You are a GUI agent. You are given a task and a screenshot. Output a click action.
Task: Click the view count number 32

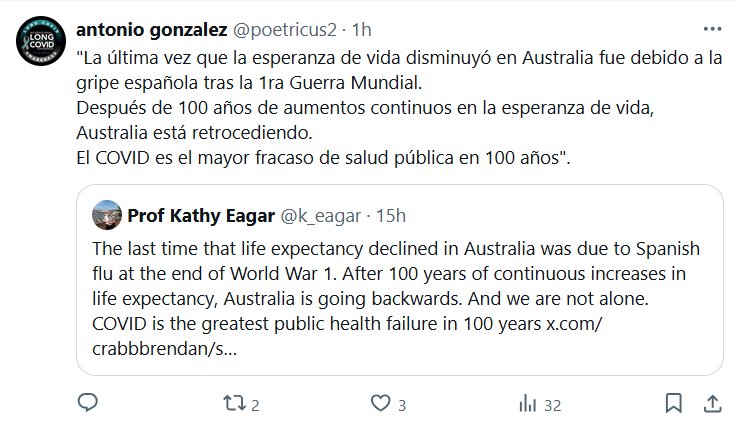click(551, 405)
